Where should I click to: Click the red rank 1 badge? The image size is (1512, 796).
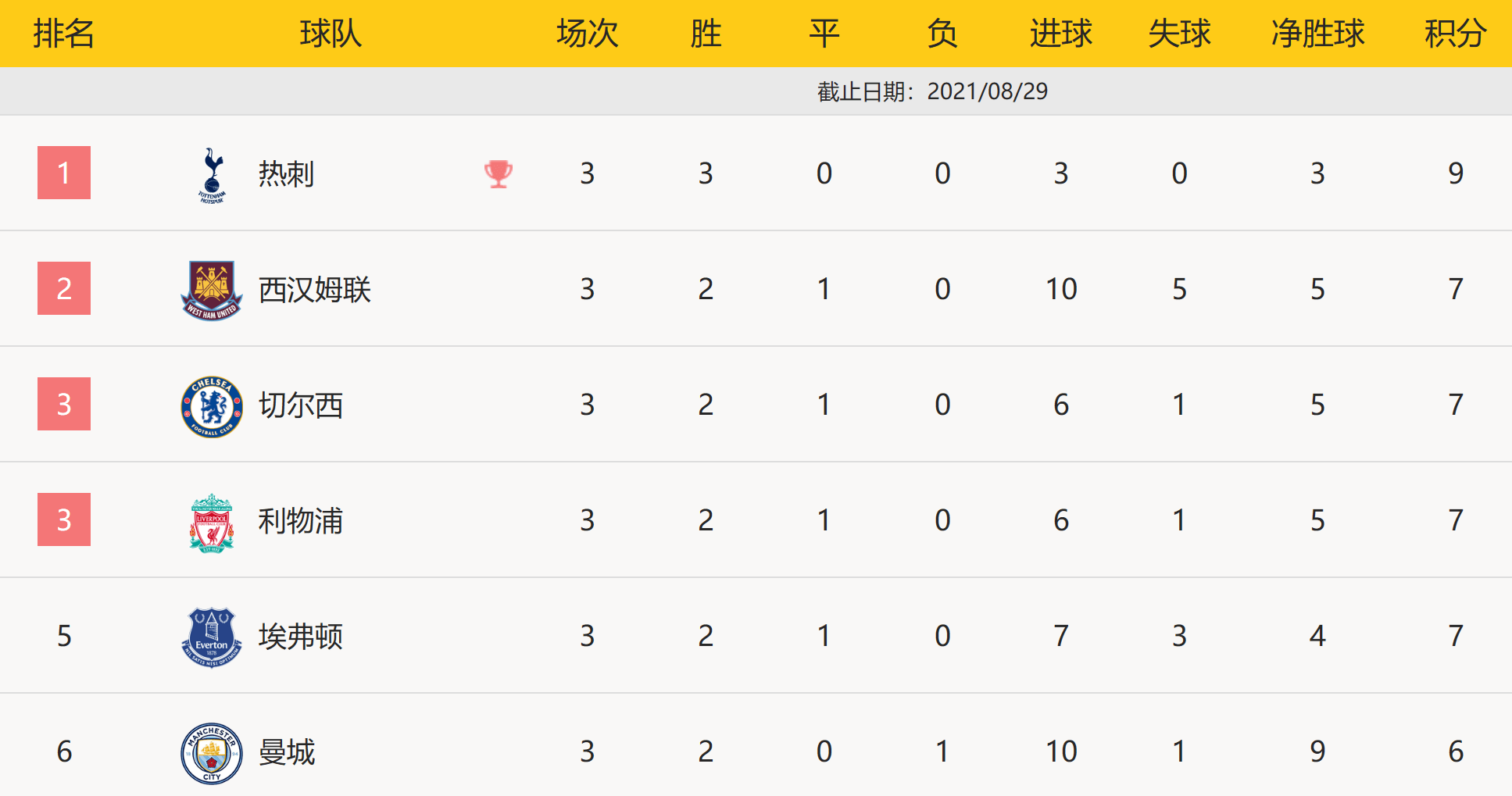[x=64, y=173]
